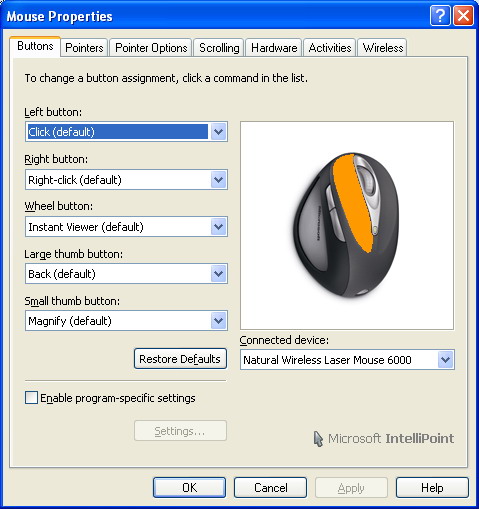Open the Right button assignment dropdown

(x=219, y=180)
